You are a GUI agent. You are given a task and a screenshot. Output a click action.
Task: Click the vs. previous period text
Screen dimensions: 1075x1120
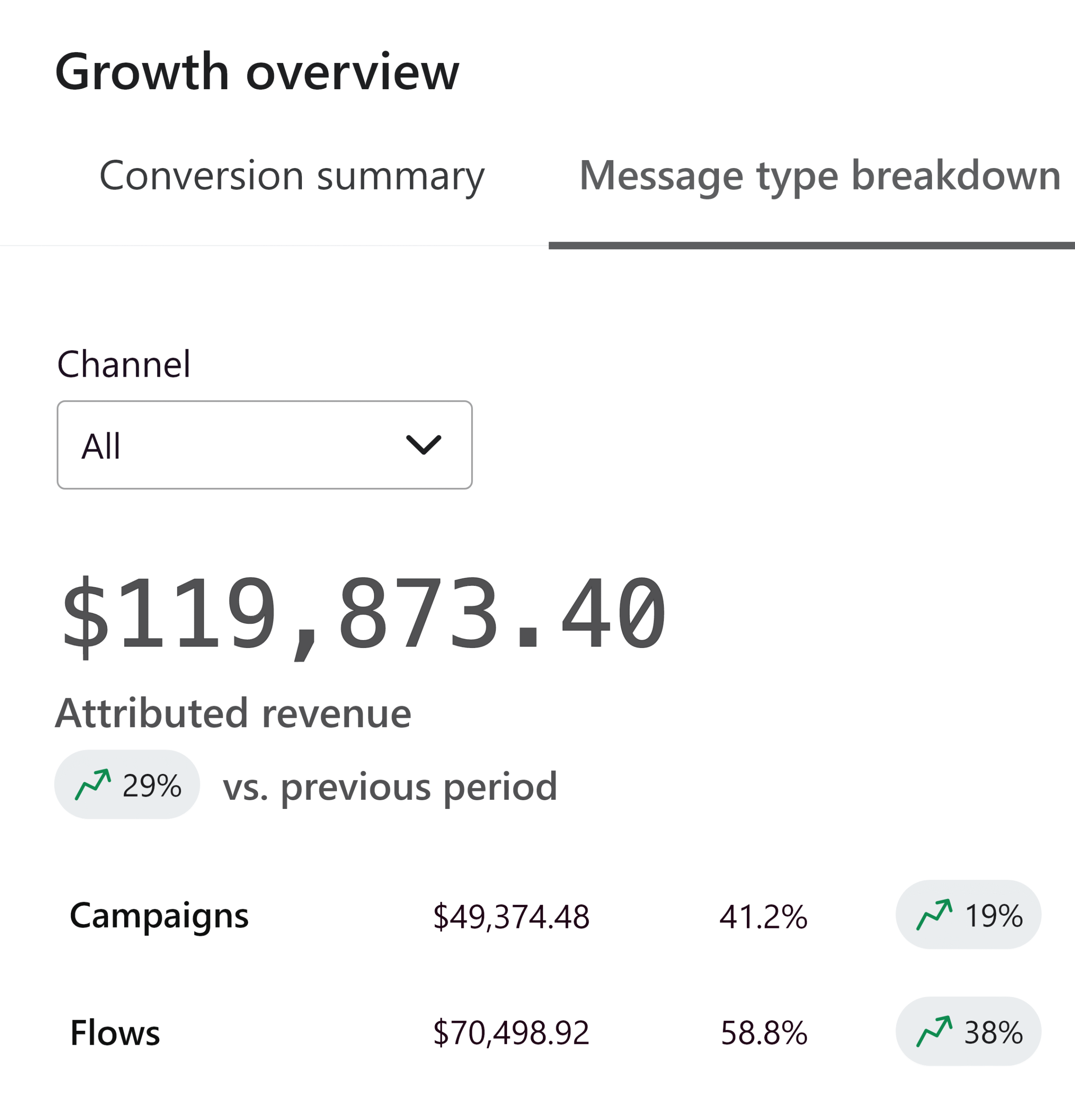coord(390,786)
